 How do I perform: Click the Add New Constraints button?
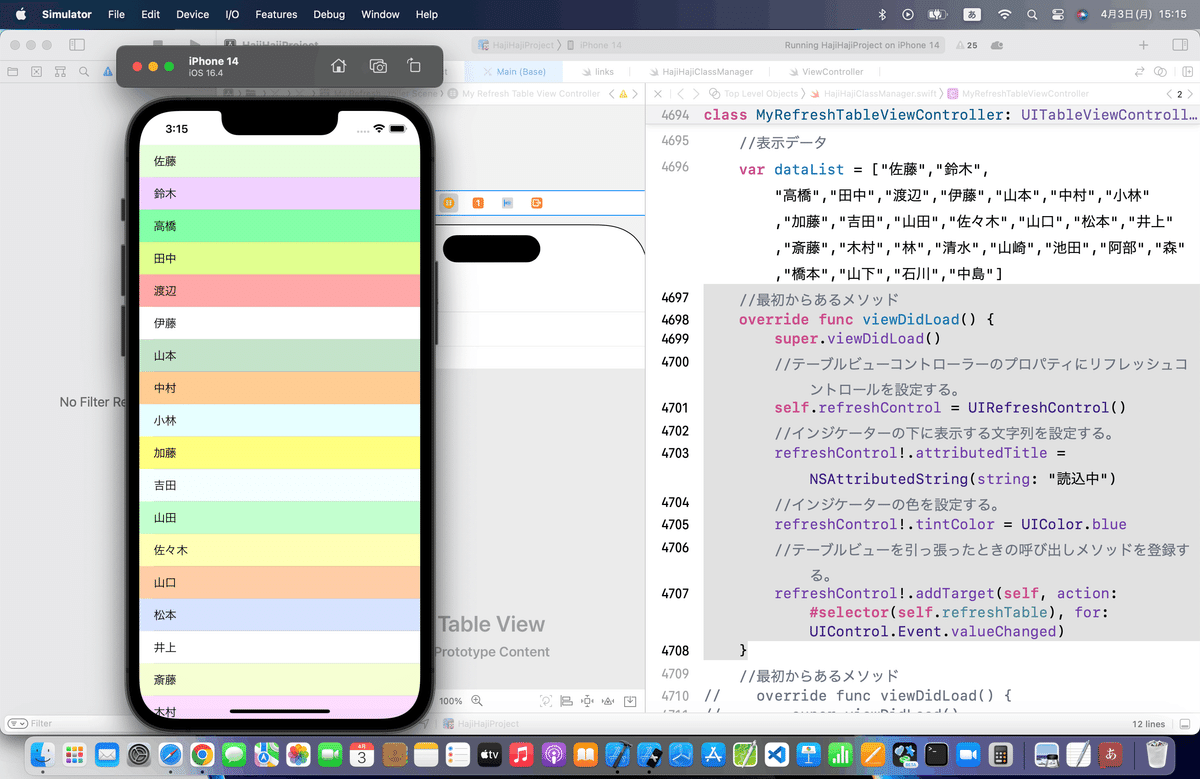(587, 701)
